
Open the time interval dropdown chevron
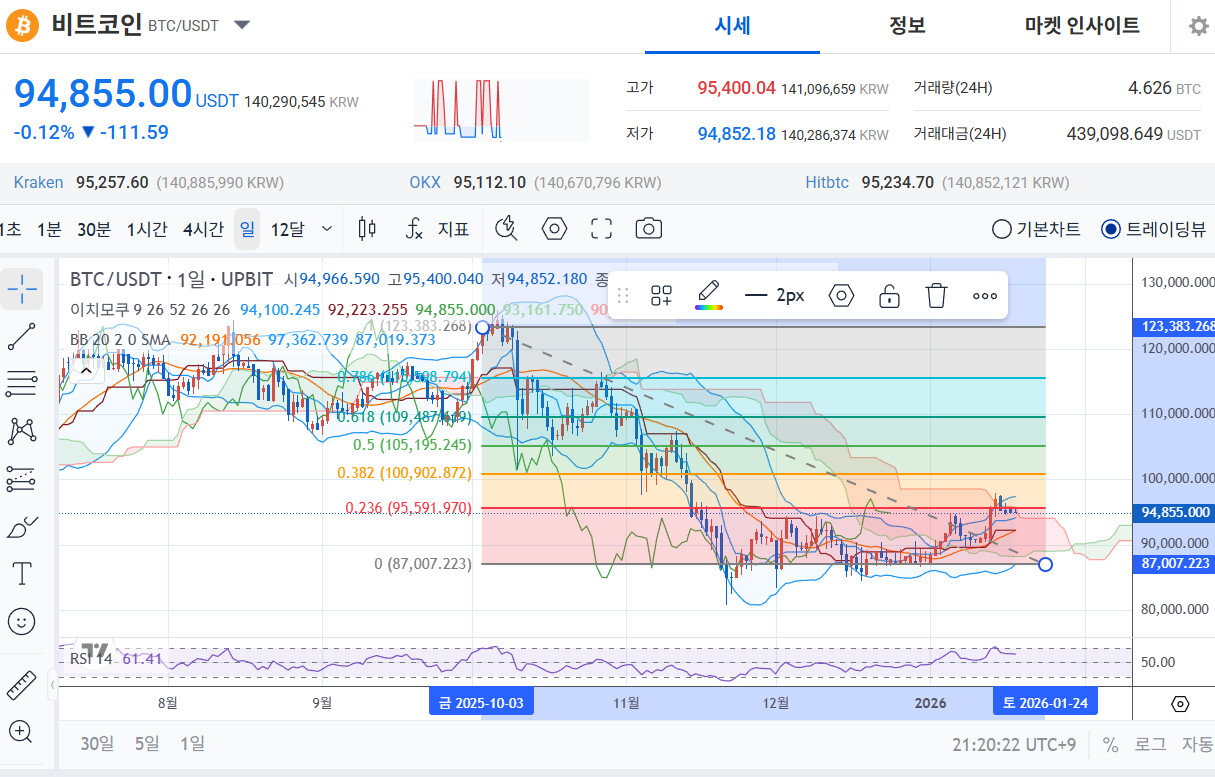pos(327,229)
